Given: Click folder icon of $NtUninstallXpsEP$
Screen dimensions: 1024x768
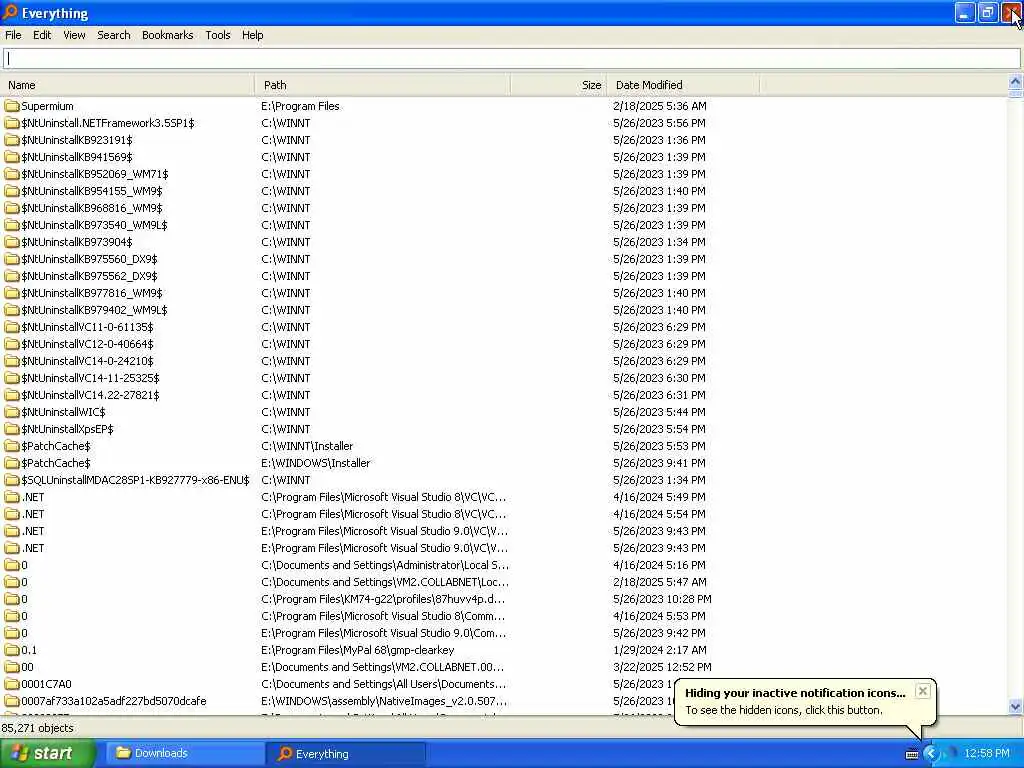Looking at the screenshot, I should [x=12, y=428].
